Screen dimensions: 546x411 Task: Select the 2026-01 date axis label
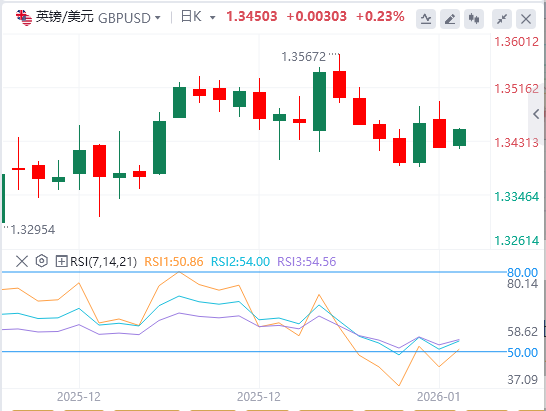pyautogui.click(x=438, y=397)
